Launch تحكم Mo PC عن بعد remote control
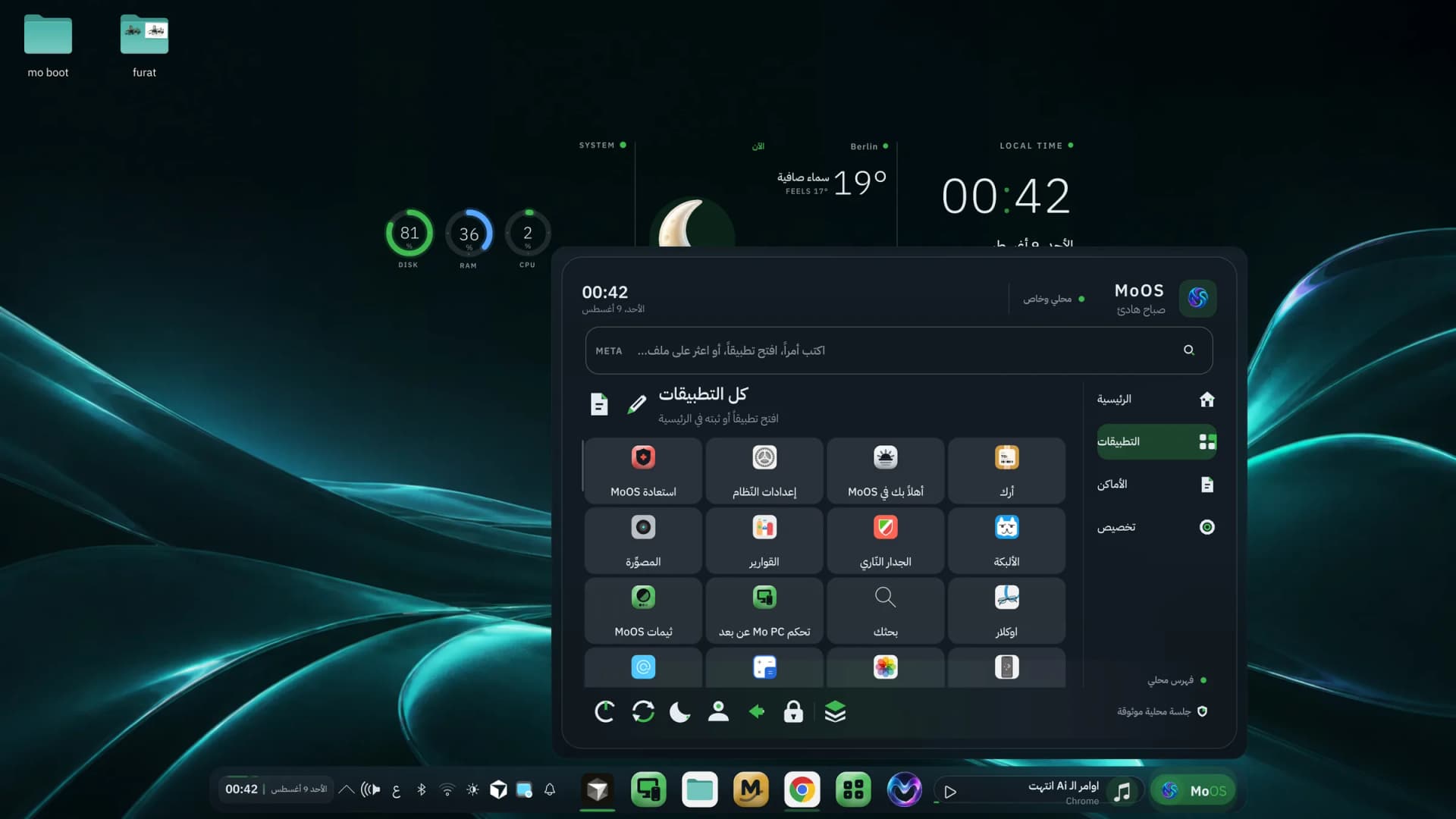1456x819 pixels. (764, 610)
